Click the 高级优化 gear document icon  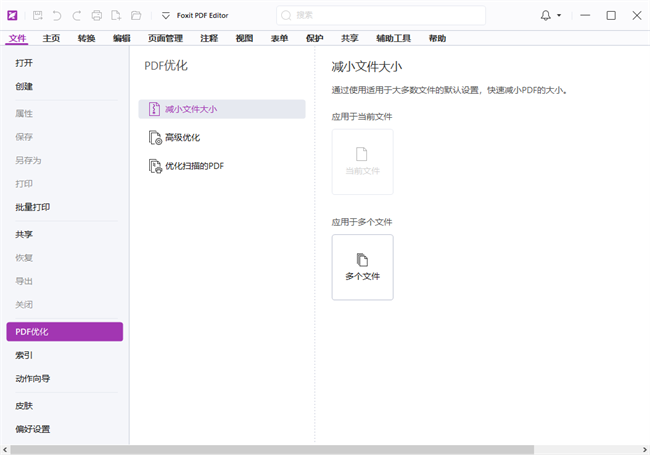pyautogui.click(x=154, y=138)
